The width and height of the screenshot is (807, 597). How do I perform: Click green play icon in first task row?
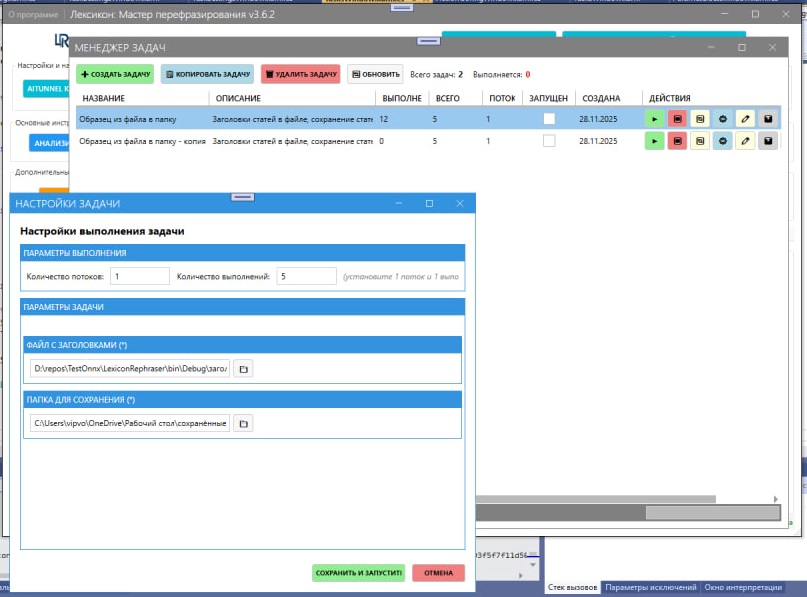(x=654, y=119)
